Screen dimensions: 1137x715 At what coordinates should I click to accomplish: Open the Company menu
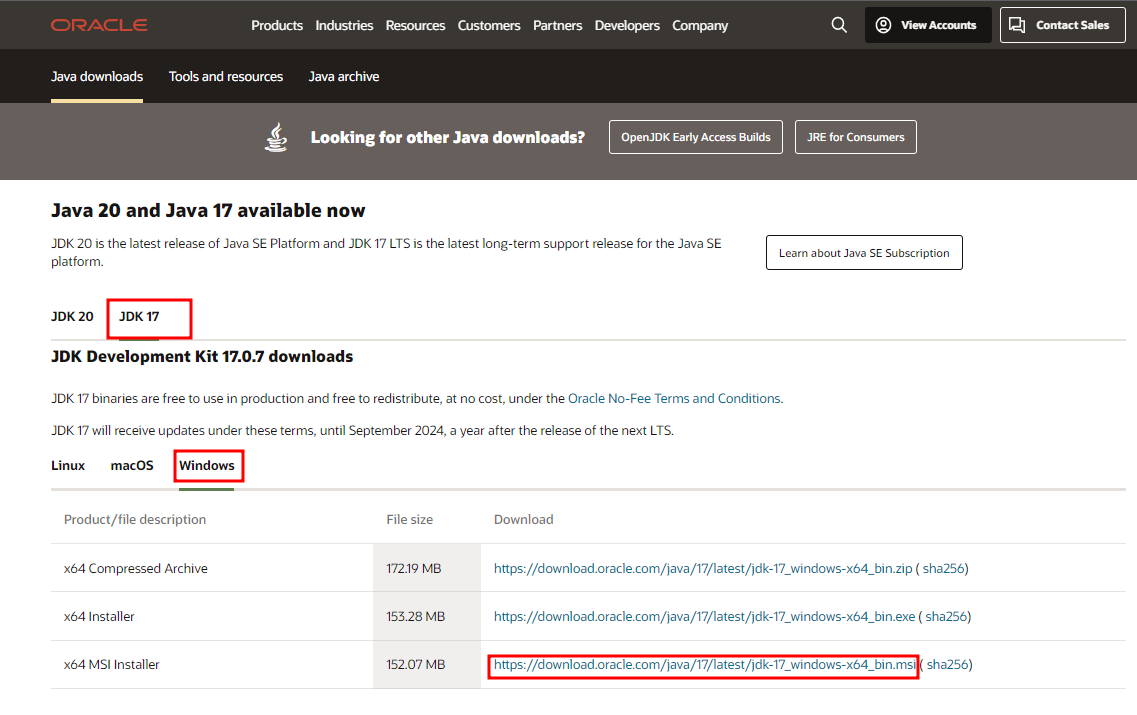click(700, 25)
